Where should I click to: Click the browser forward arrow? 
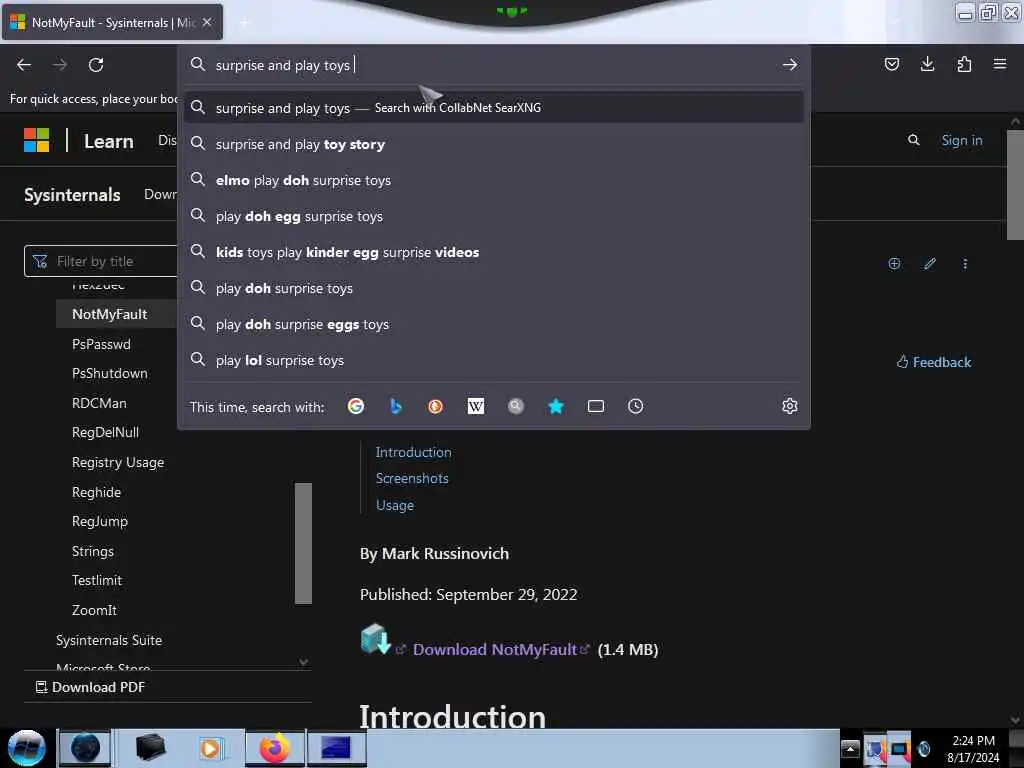pyautogui.click(x=59, y=65)
